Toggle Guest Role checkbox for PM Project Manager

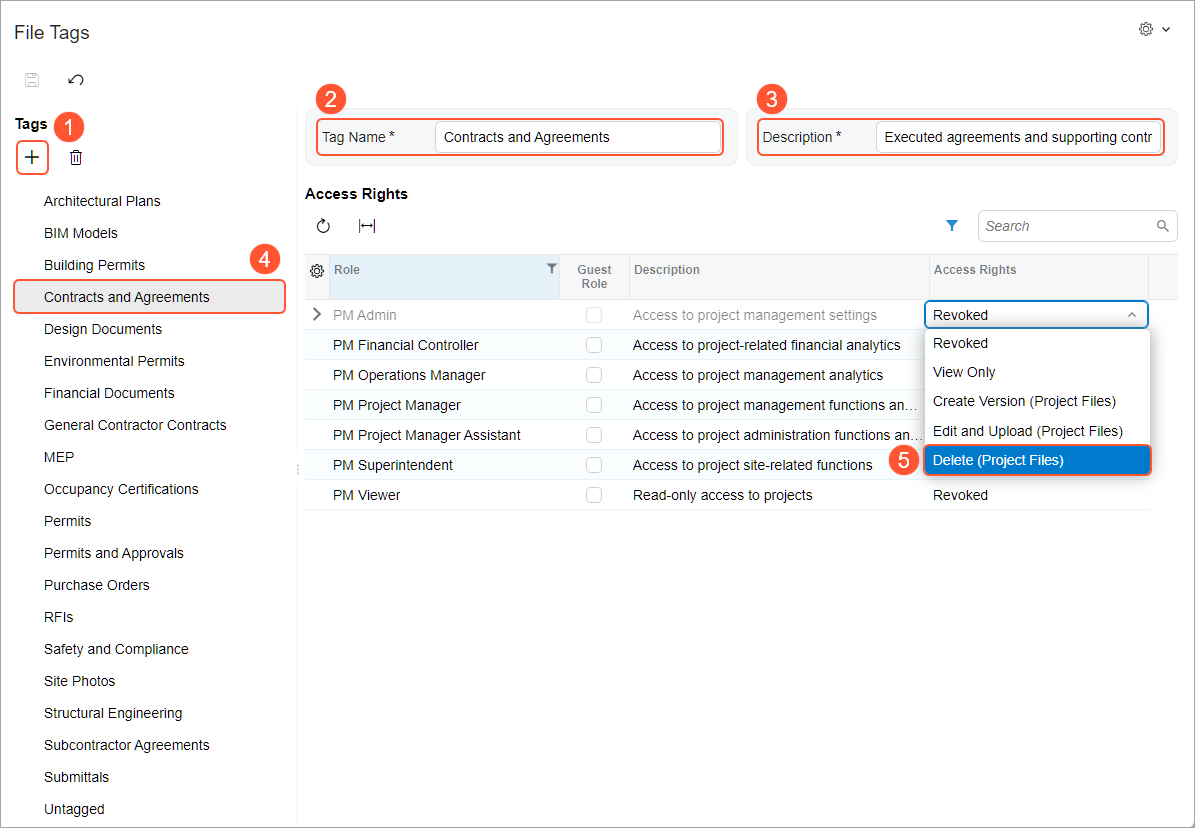[594, 405]
